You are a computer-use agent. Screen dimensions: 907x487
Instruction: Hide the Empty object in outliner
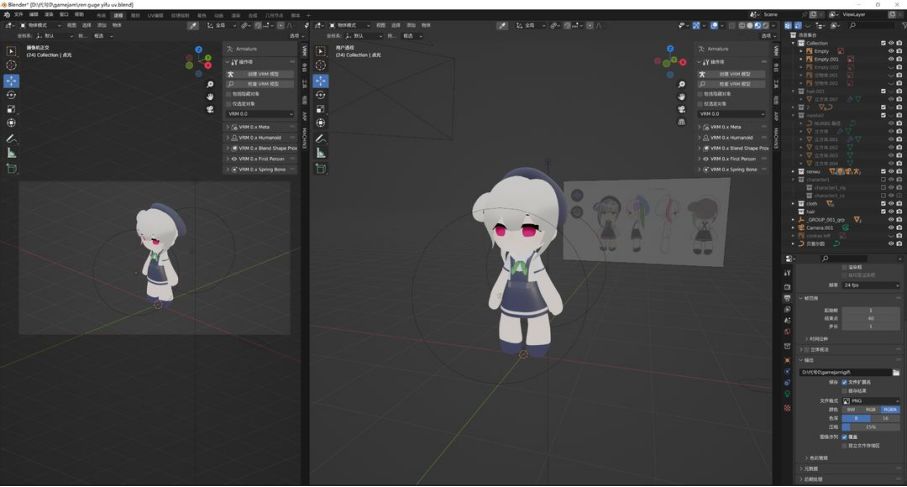click(891, 51)
